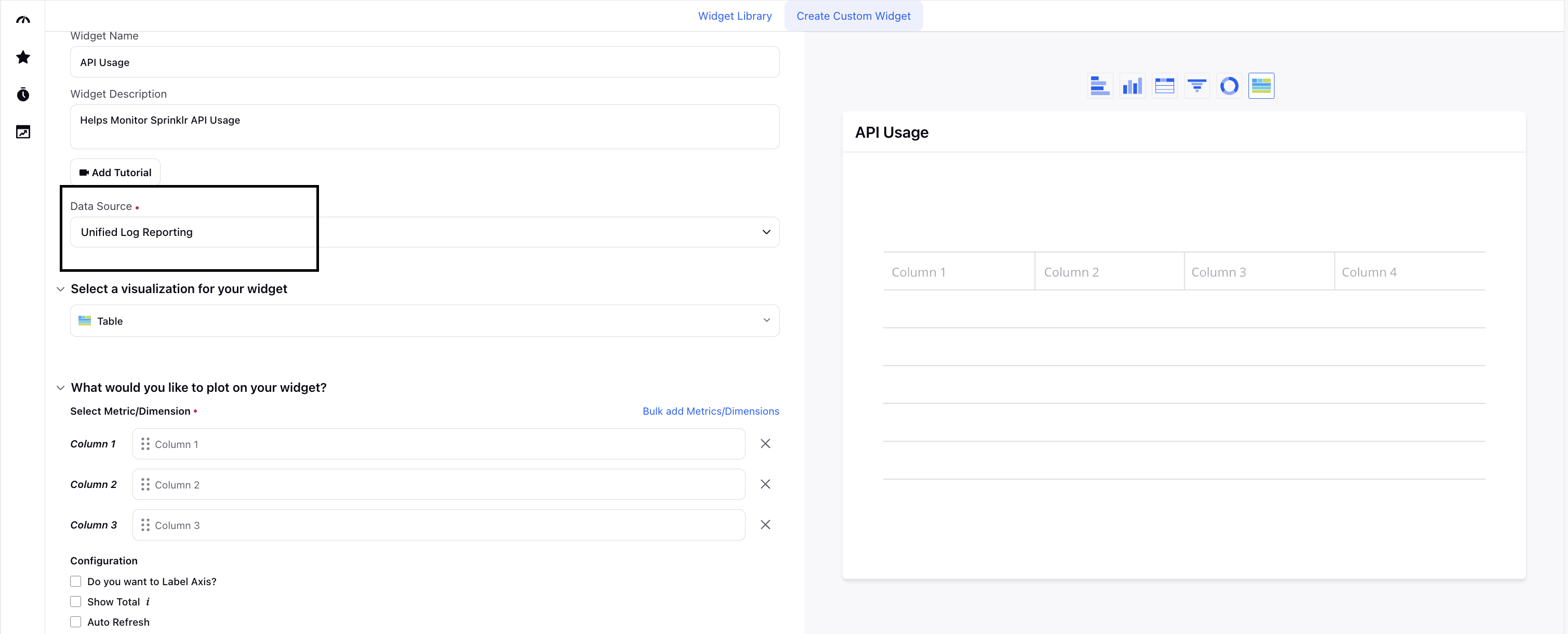Click drag handle of Column 3 field
Image resolution: width=1568 pixels, height=634 pixels.
click(x=145, y=525)
